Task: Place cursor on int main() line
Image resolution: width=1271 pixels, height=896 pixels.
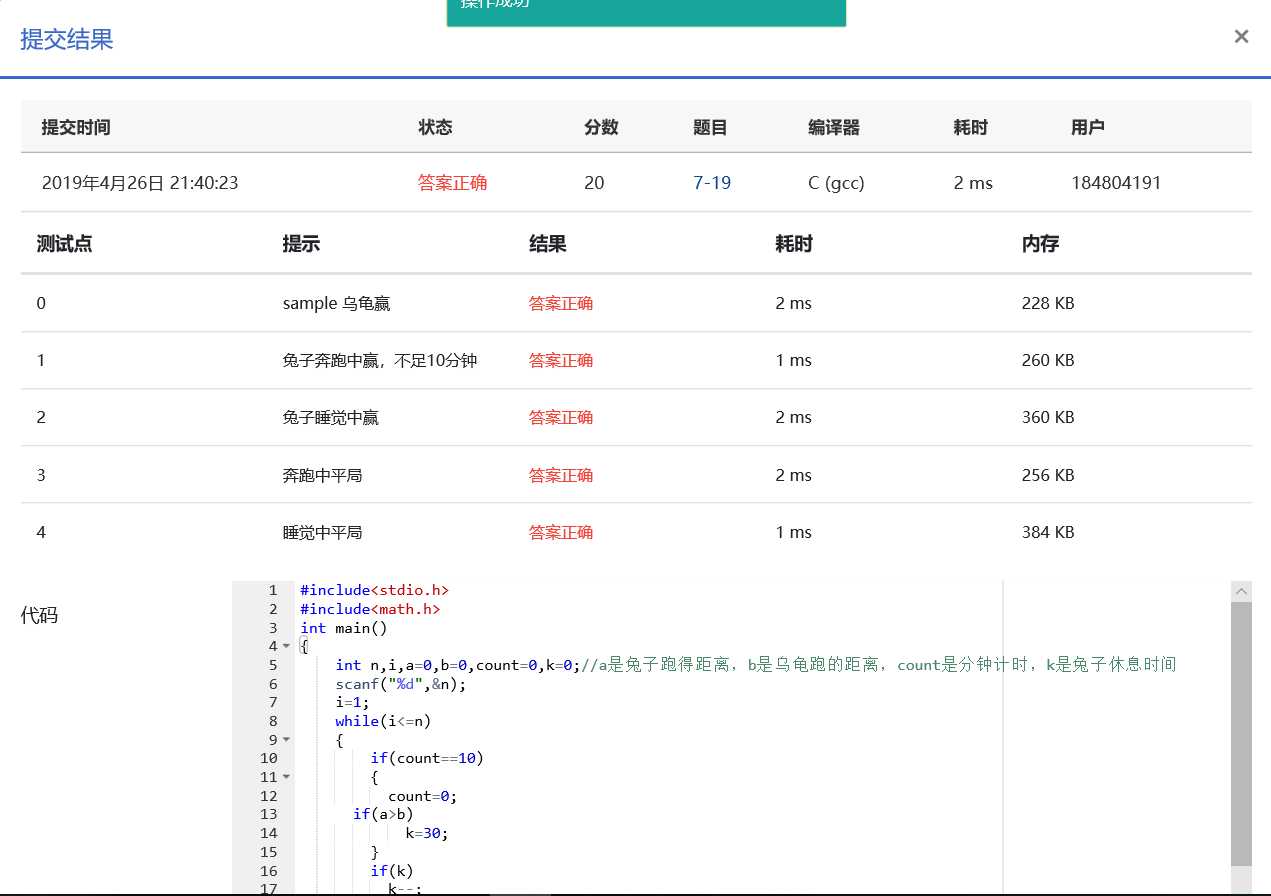Action: click(343, 628)
